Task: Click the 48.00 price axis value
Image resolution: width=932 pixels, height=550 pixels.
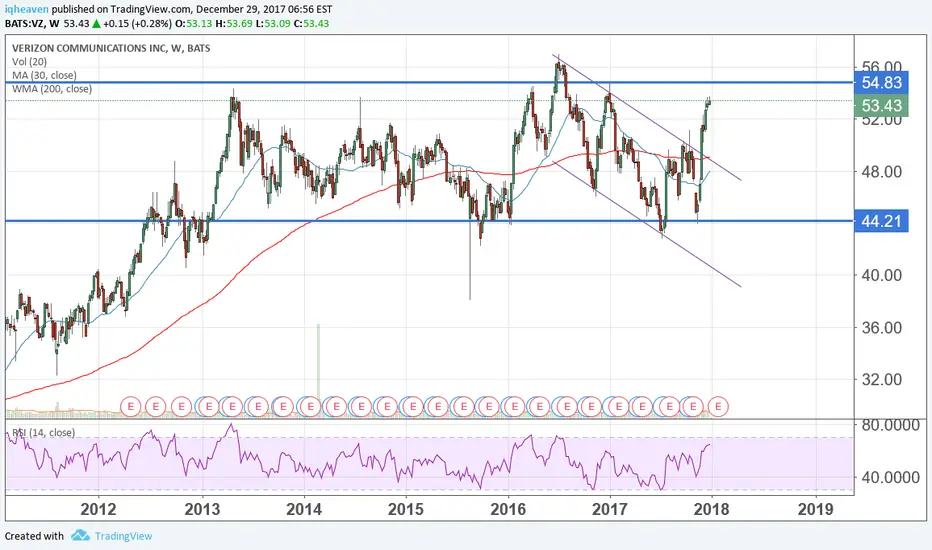Action: (881, 172)
